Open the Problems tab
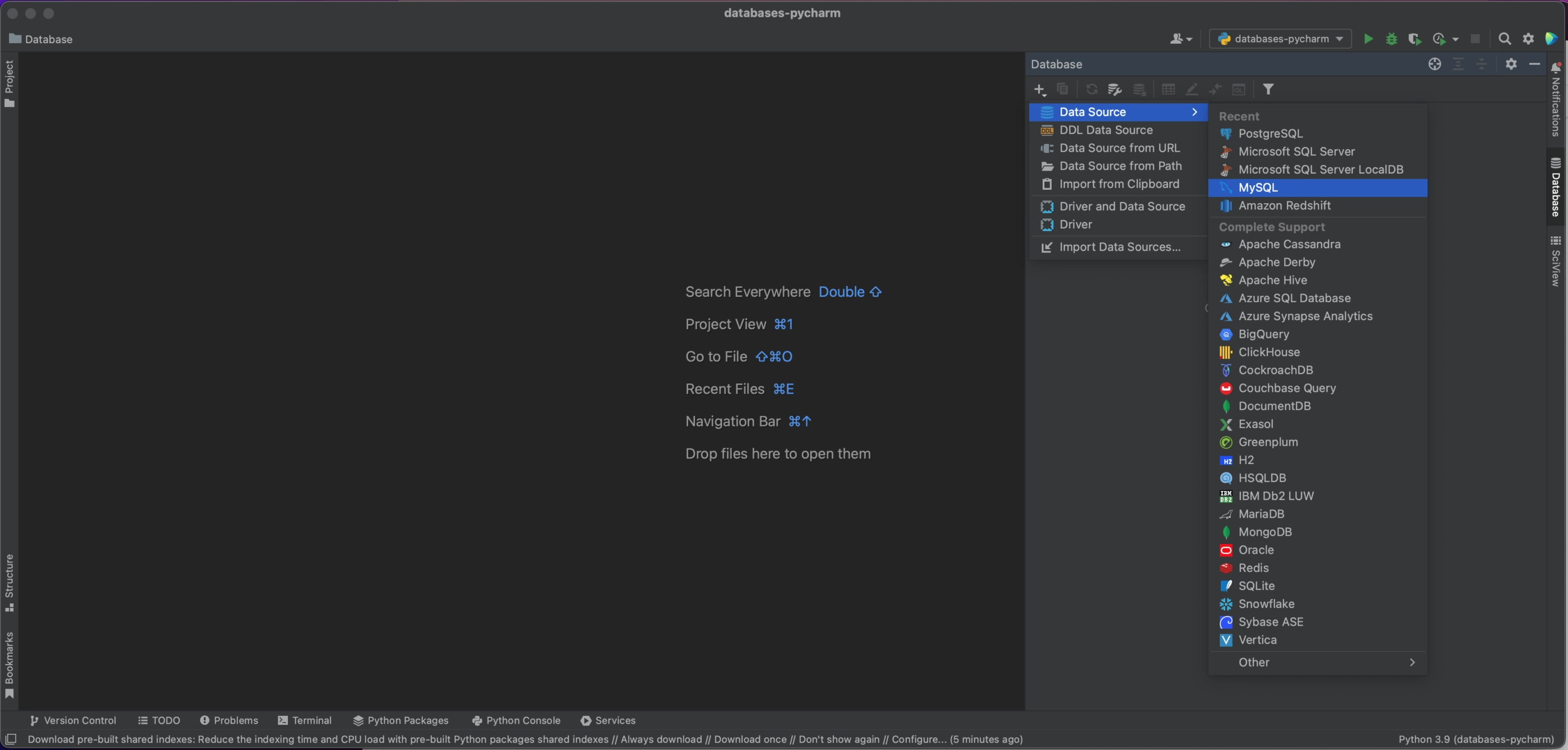 coord(229,720)
